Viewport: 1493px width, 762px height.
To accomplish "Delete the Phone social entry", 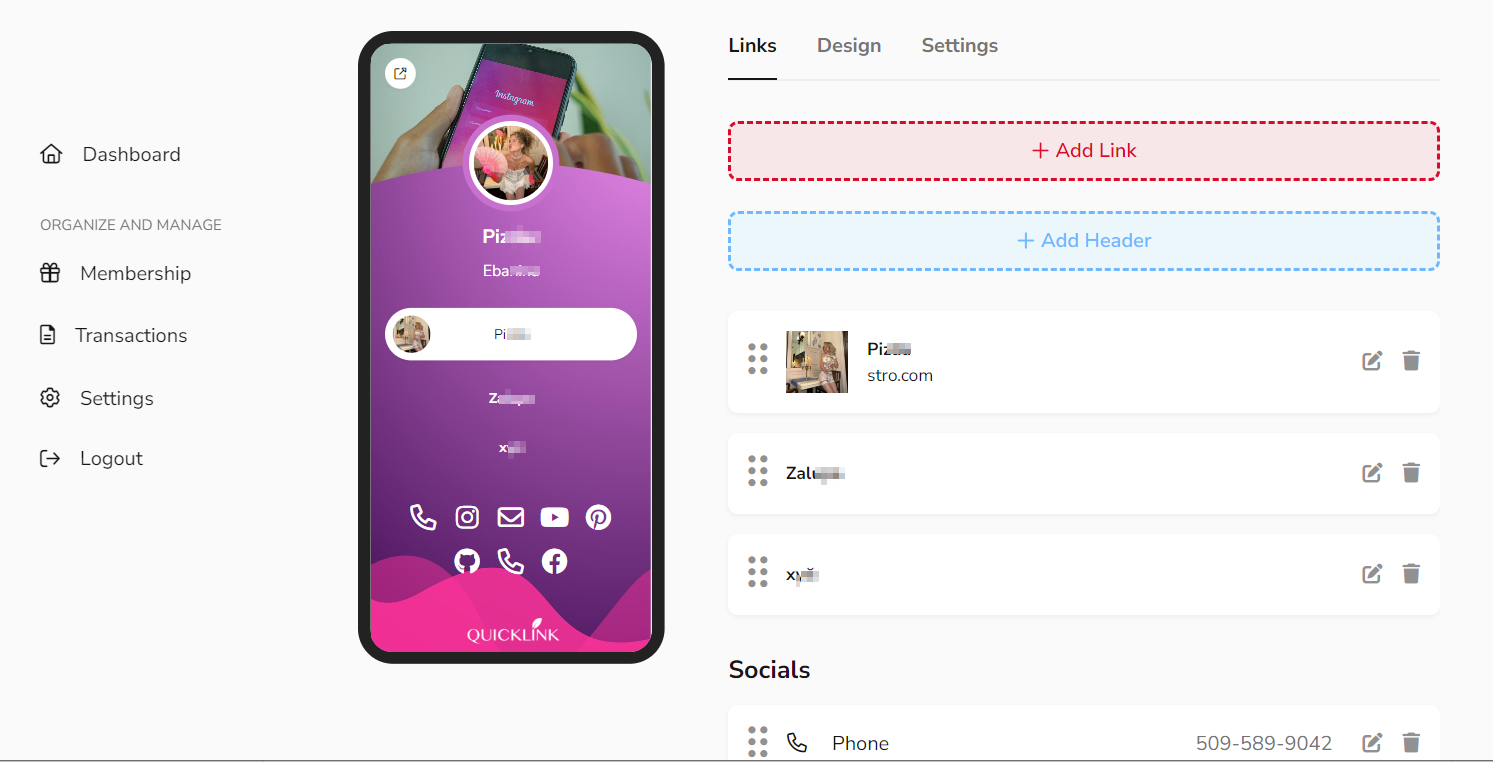I will (1411, 743).
